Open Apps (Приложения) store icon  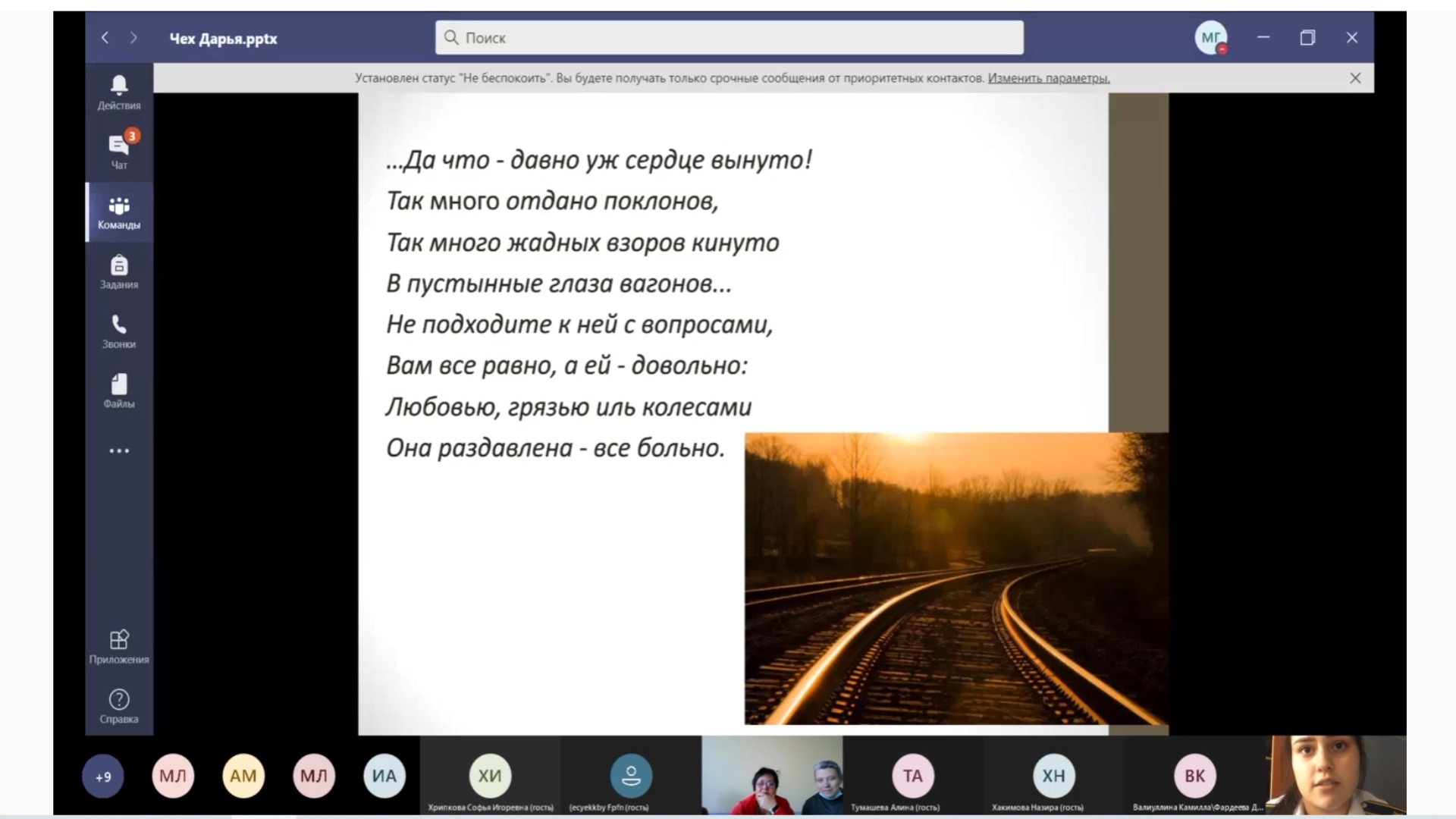click(x=119, y=646)
